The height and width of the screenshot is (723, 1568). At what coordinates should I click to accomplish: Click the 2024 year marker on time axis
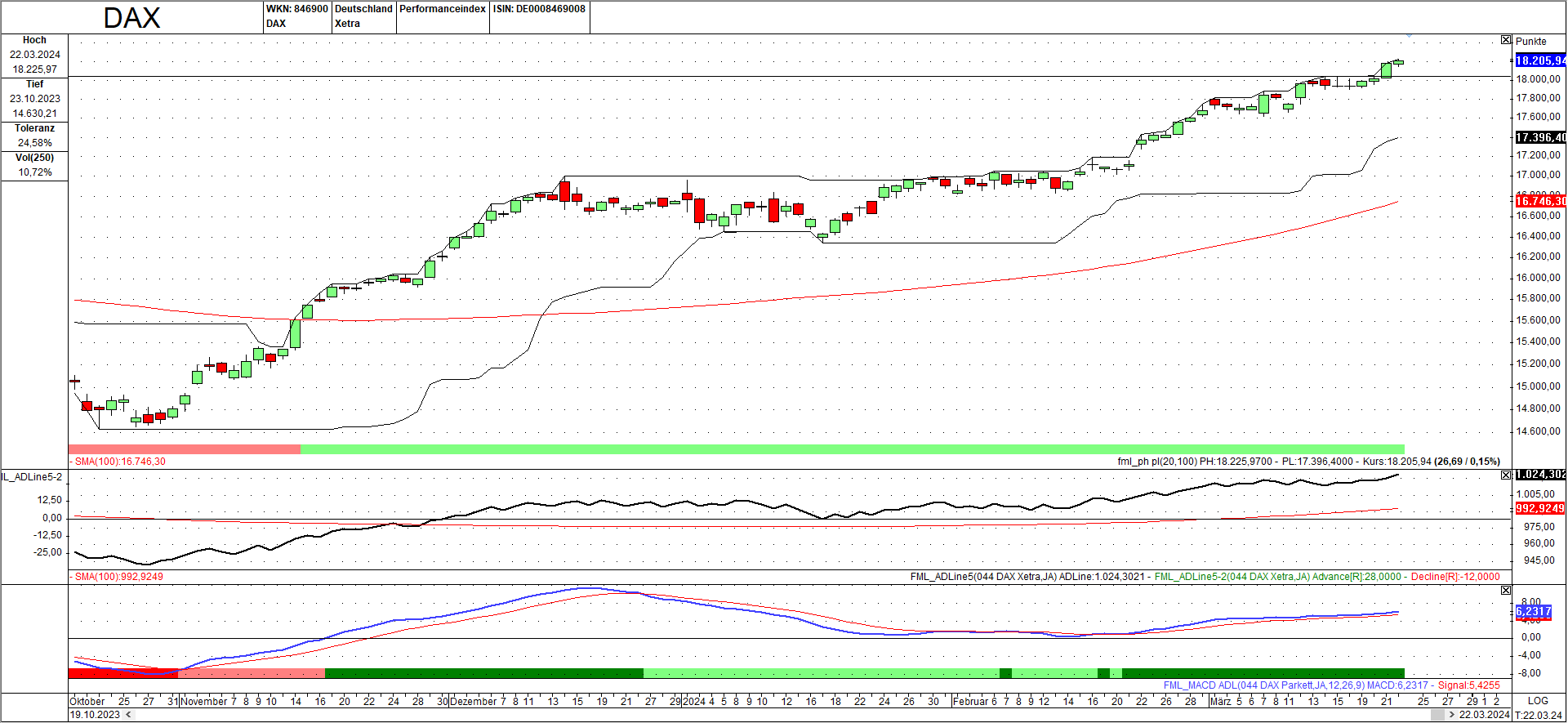(x=694, y=701)
